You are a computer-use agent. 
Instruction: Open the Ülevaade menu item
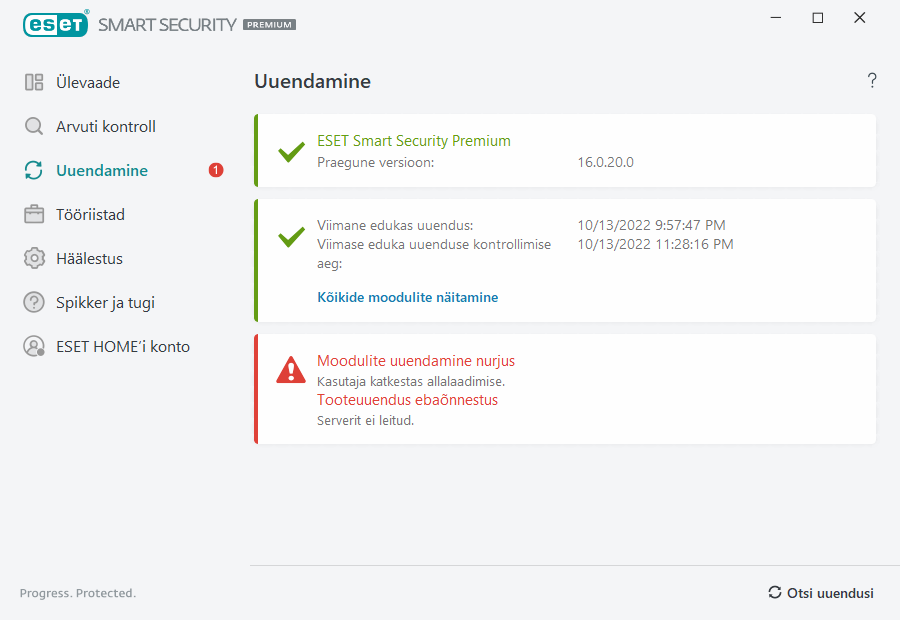88,83
